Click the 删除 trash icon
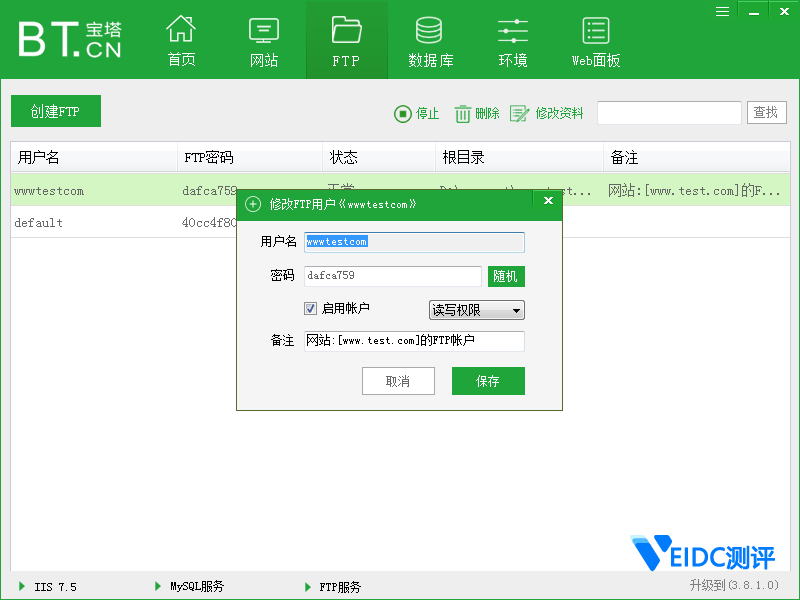The image size is (800, 600). click(463, 114)
